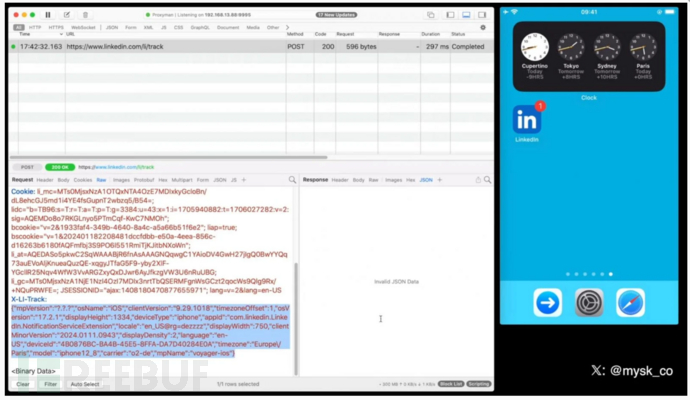Open Request Body tab
690x400 pixels.
[63, 180]
